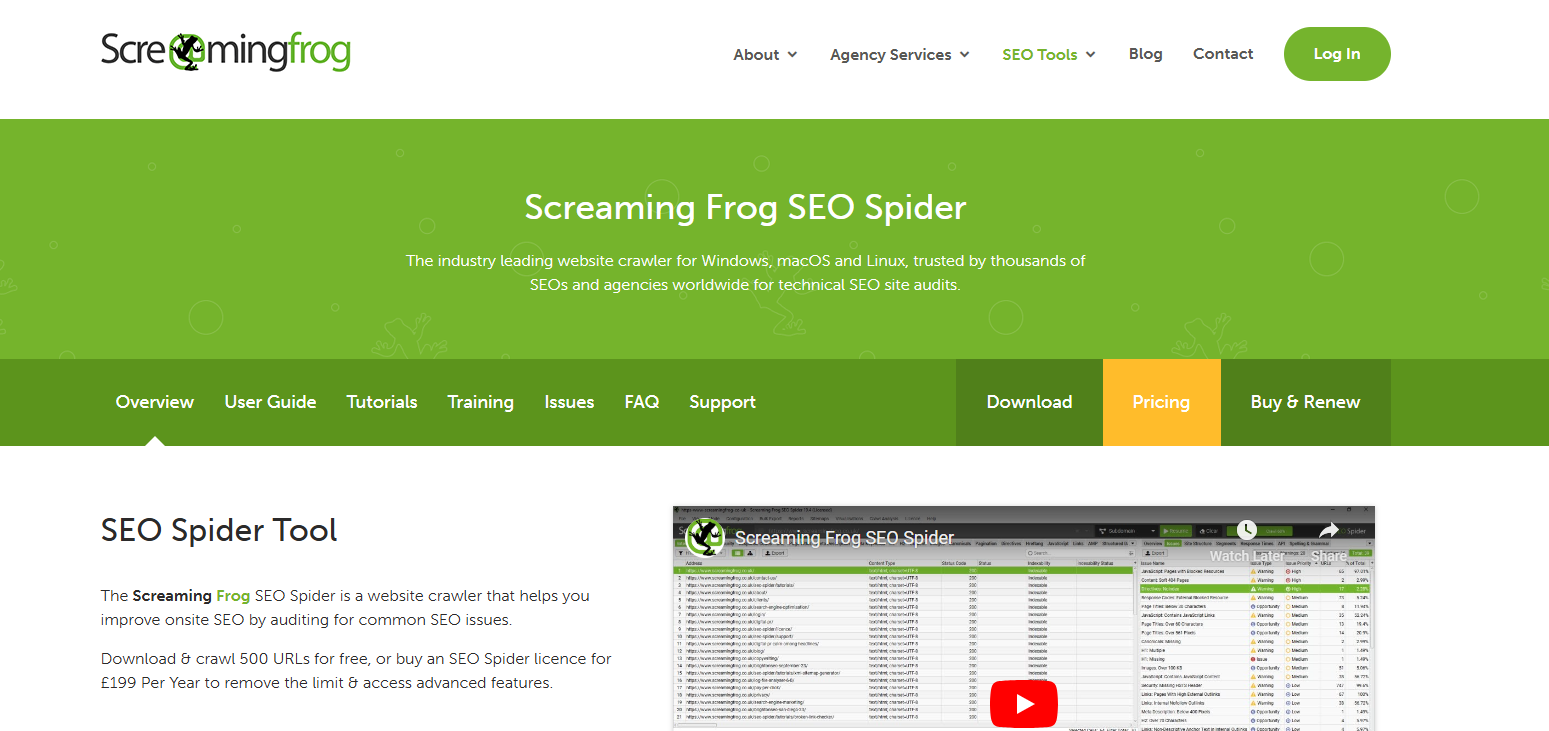Open the Support tab

click(722, 402)
